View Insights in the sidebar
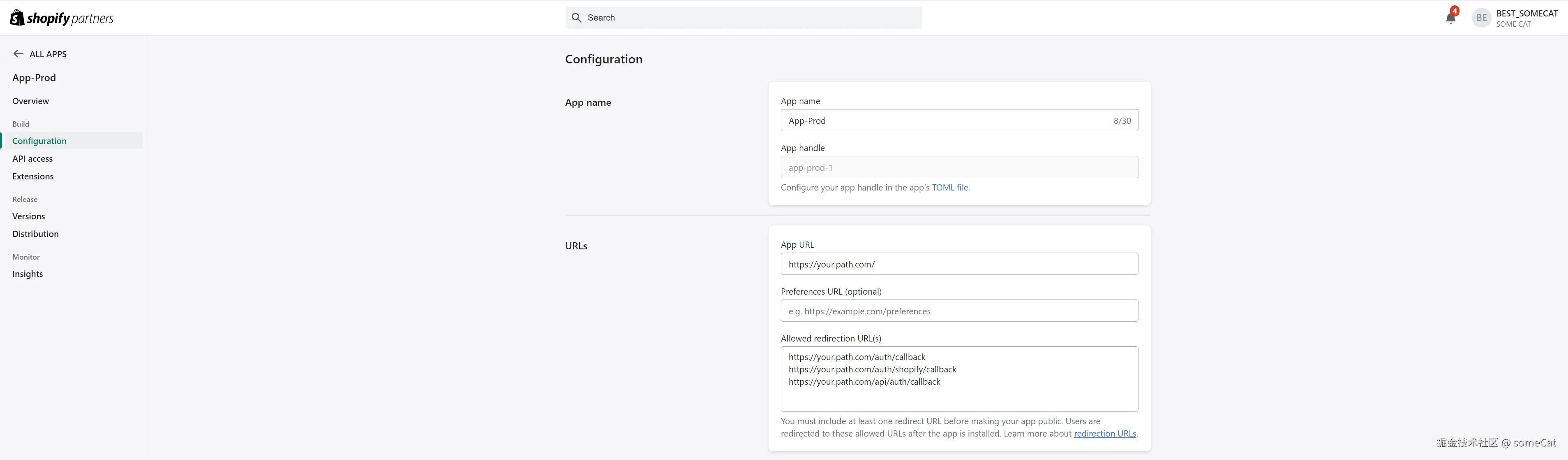Screen dimensions: 1568x460 [28, 274]
